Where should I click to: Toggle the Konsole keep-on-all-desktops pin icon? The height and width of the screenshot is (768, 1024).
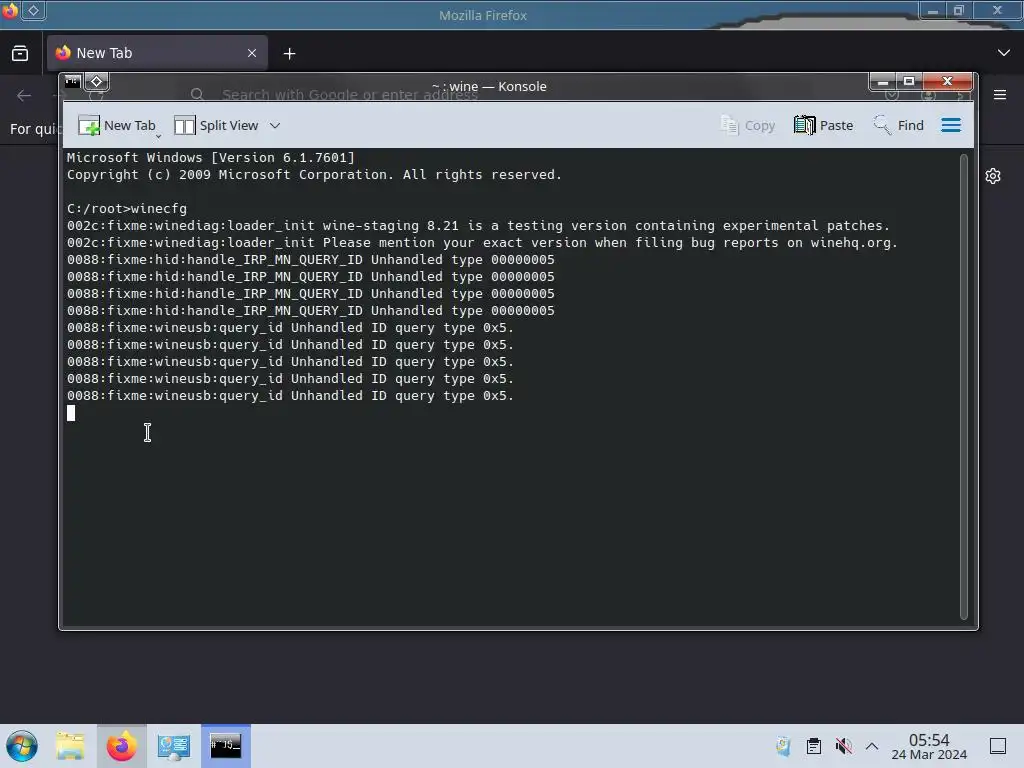click(97, 82)
